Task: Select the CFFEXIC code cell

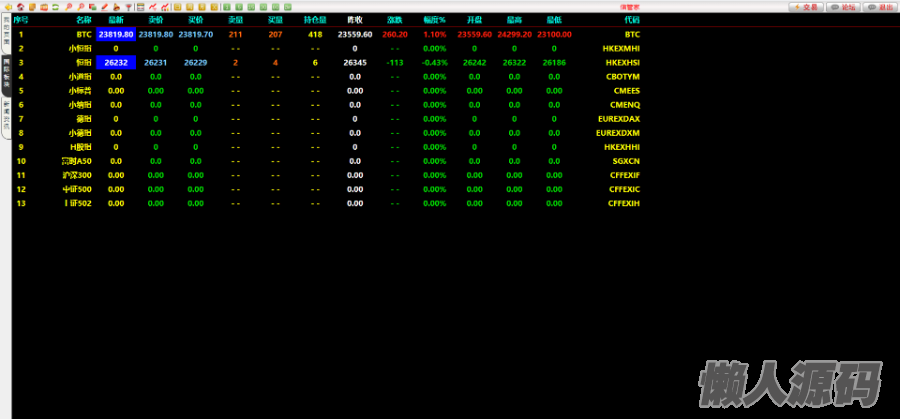Action: click(624, 189)
